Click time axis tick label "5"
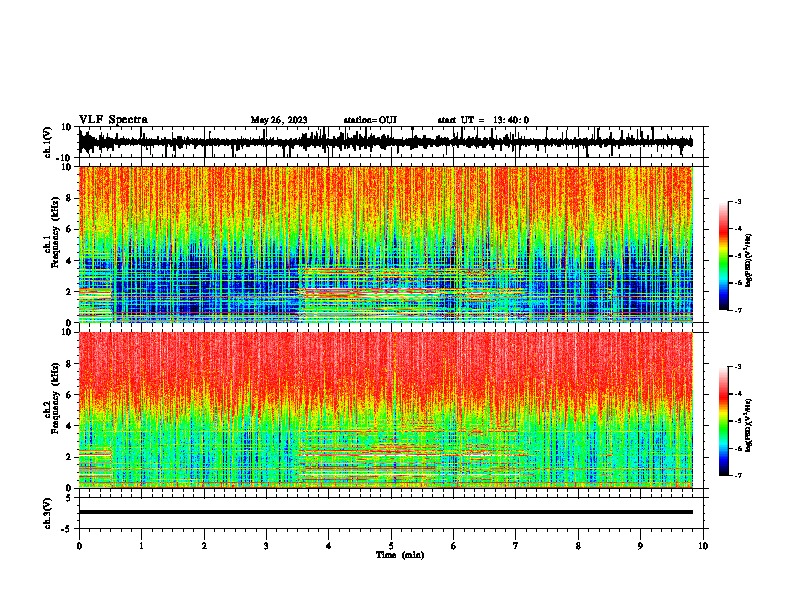Image resolution: width=792 pixels, height=612 pixels. pos(391,546)
